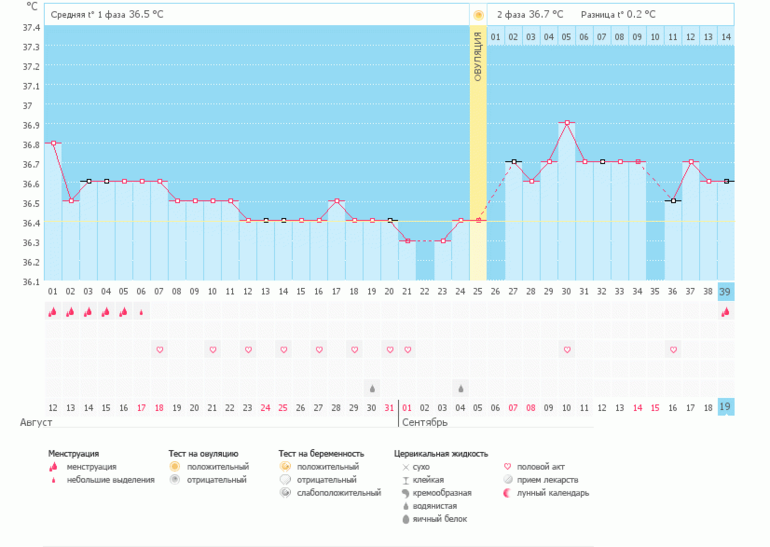Viewport: 770px width, 547px height.
Task: Click the small discharge icon on day 06
Action: tap(140, 312)
